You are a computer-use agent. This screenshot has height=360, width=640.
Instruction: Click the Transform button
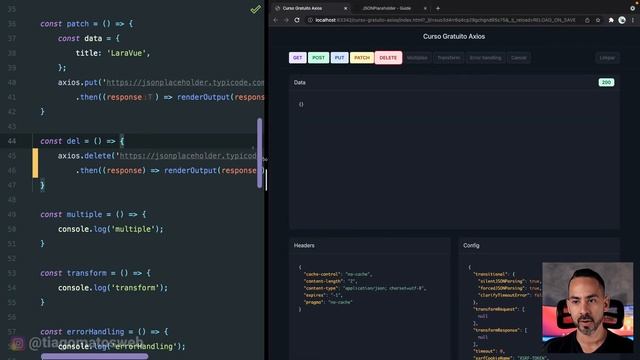click(449, 58)
